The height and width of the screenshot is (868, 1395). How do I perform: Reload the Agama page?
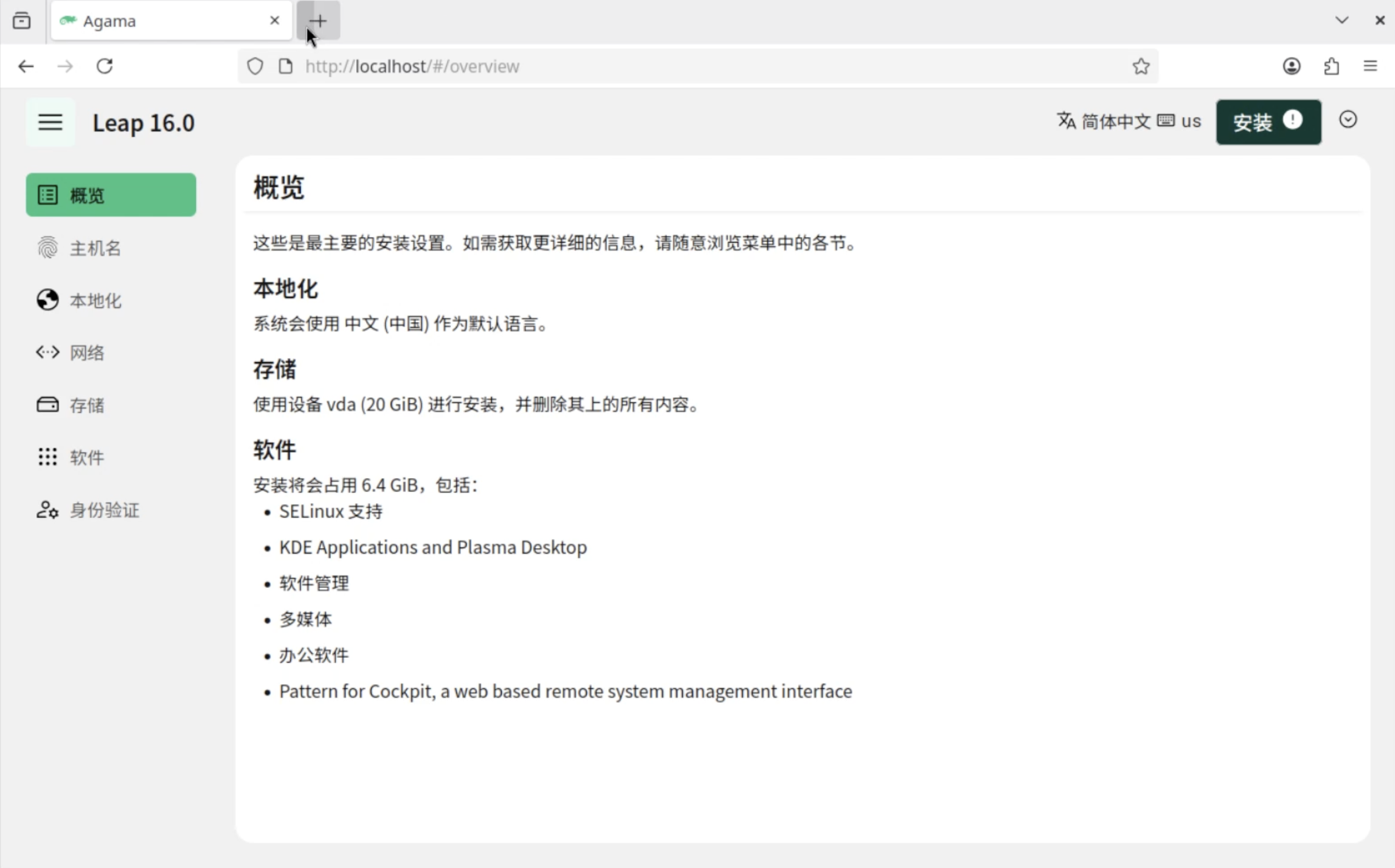[x=104, y=66]
